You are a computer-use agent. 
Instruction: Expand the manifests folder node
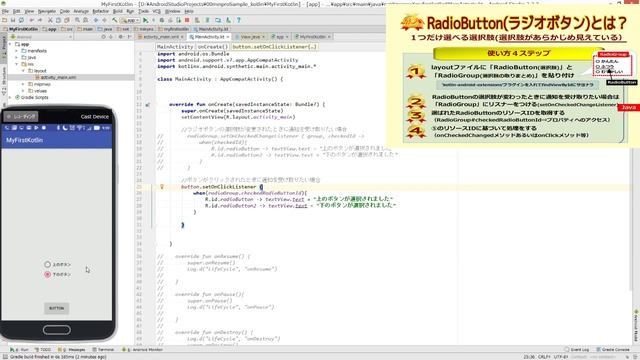point(17,51)
